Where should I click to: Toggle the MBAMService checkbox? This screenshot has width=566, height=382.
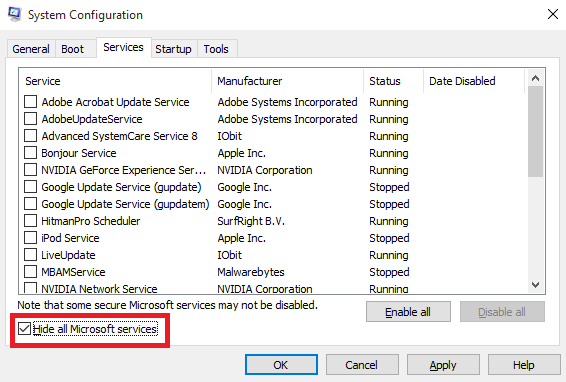tap(30, 272)
